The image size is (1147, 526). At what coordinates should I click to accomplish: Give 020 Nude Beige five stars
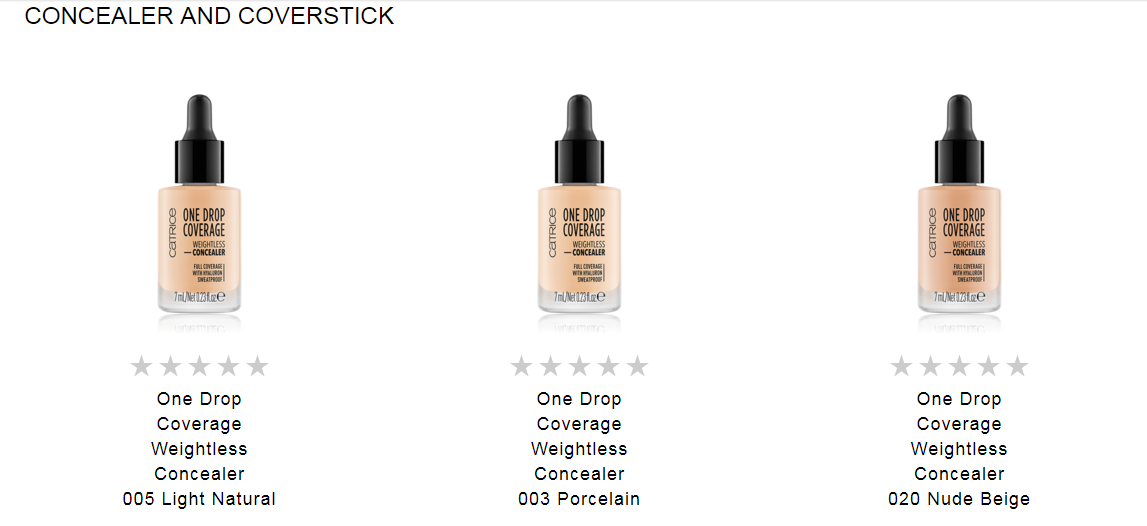[1018, 366]
